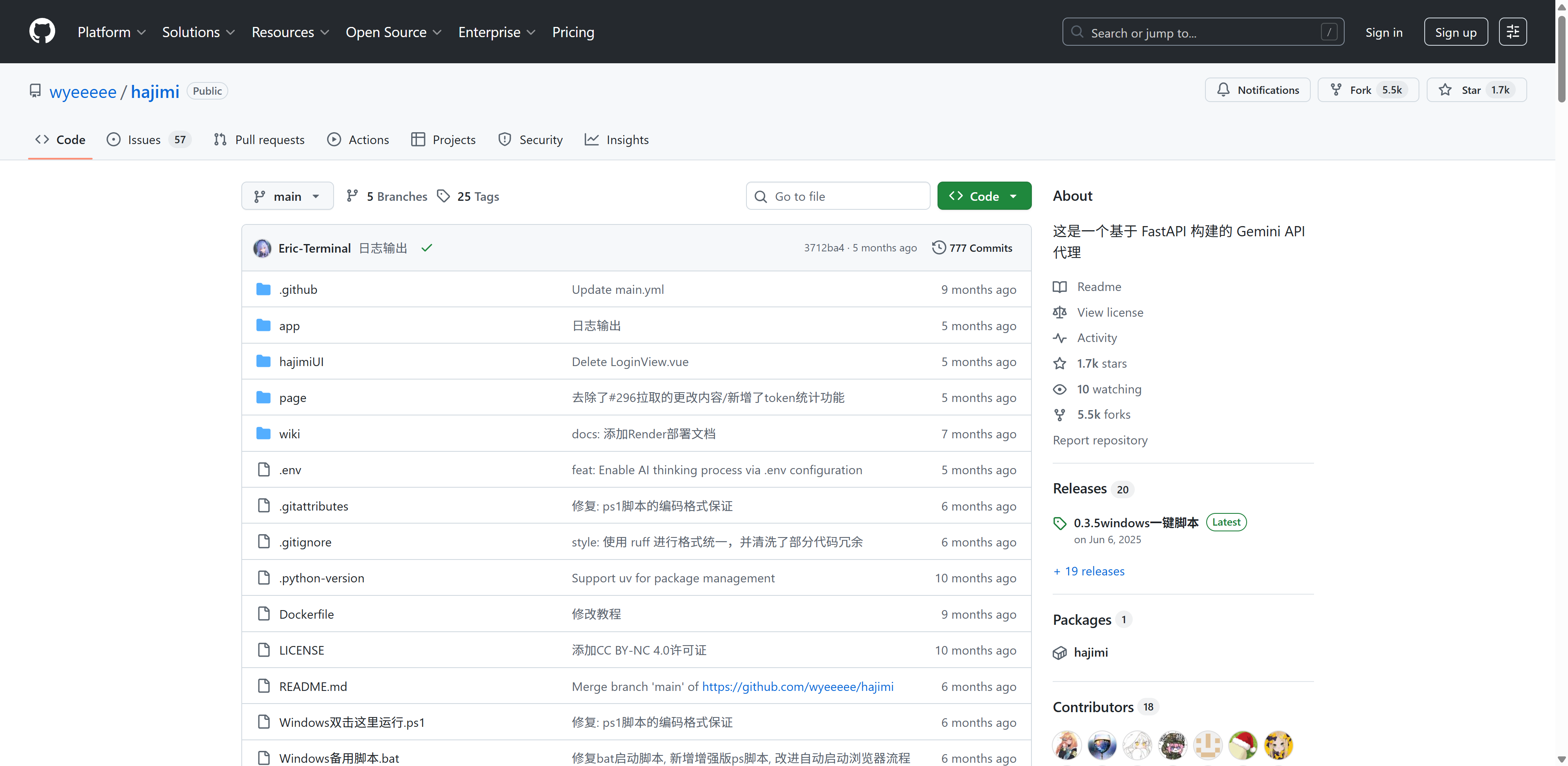Image resolution: width=1568 pixels, height=766 pixels.
Task: Open the main branch dropdown
Action: (x=287, y=196)
